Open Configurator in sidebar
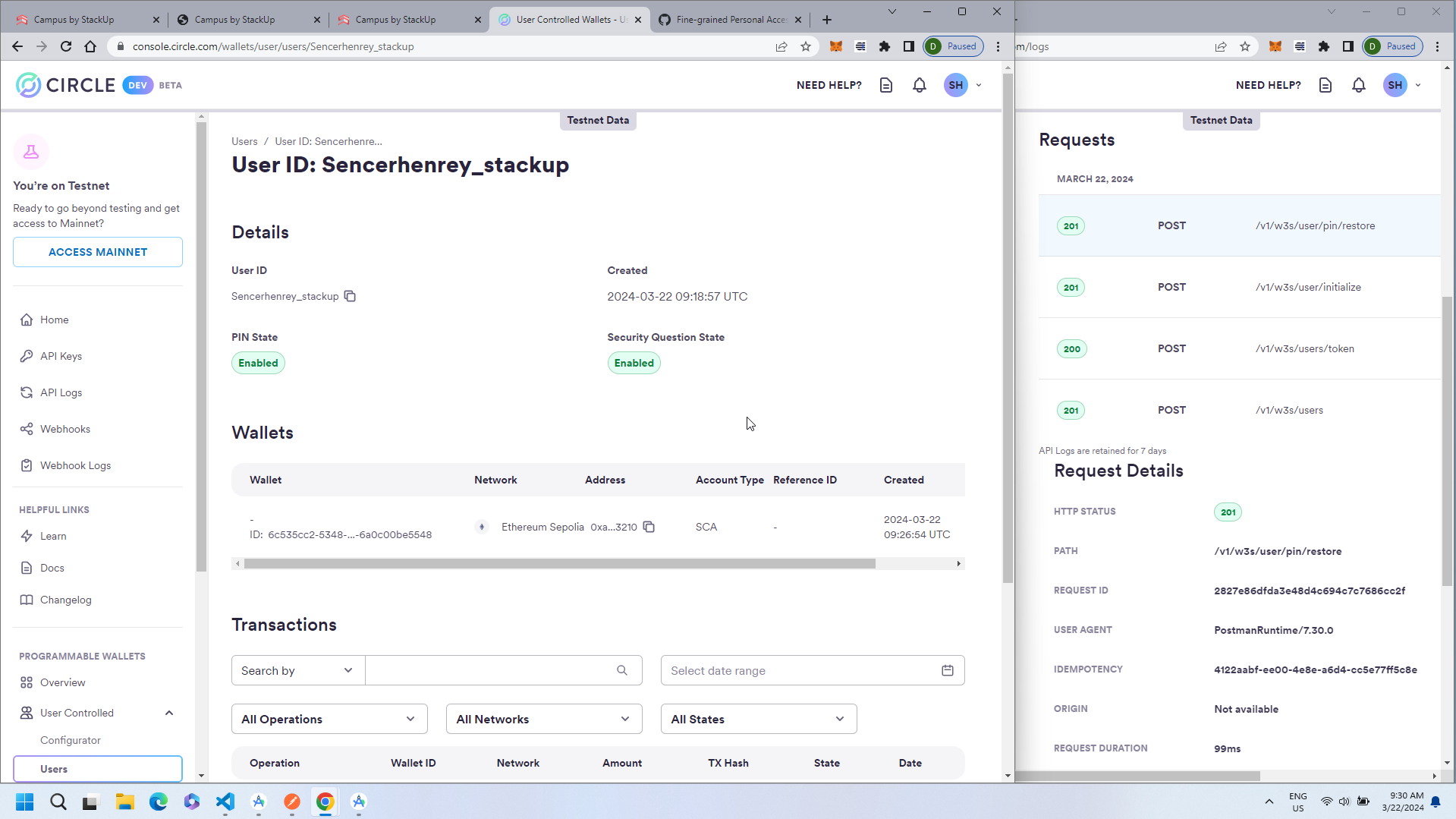 71,740
